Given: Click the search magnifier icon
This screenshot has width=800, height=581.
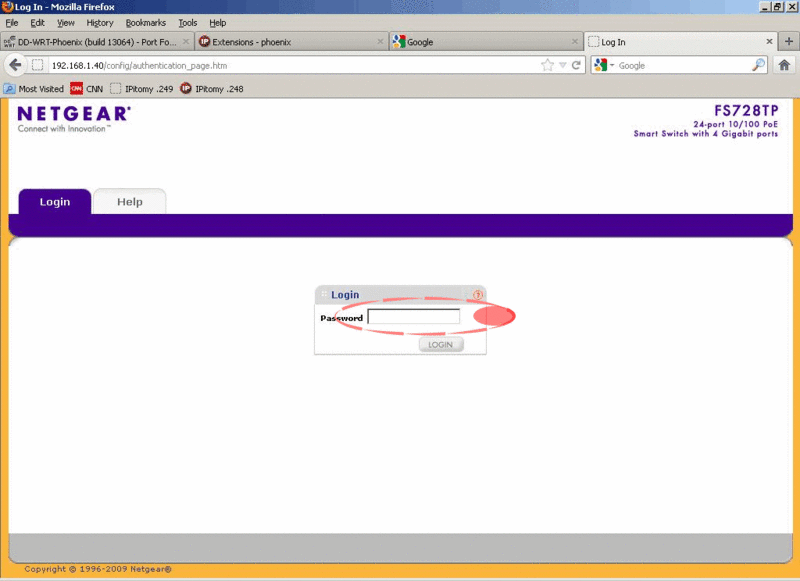Looking at the screenshot, I should (x=759, y=65).
